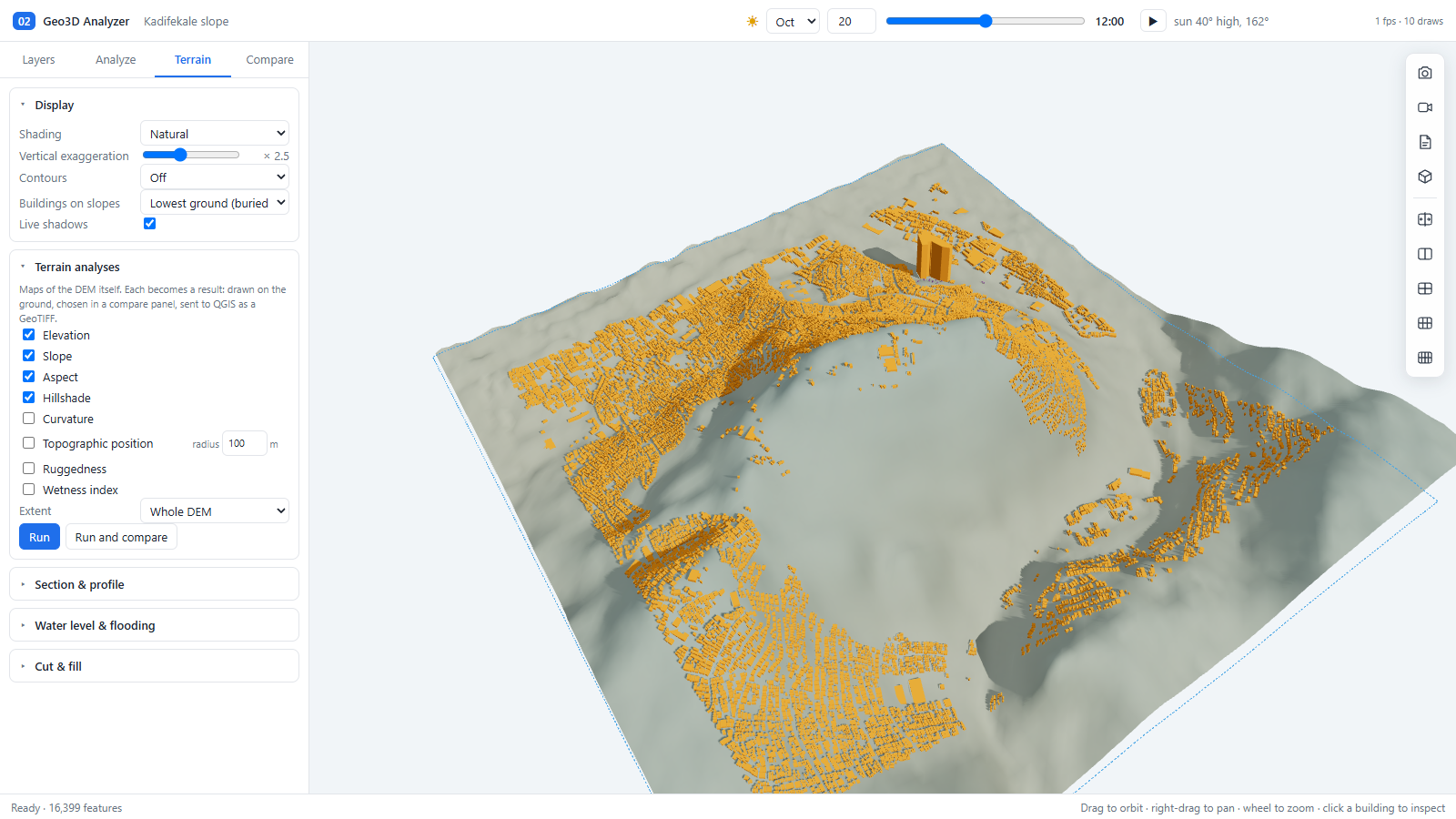1456x819 pixels.
Task: Enable the Curvature analysis
Action: click(x=29, y=419)
